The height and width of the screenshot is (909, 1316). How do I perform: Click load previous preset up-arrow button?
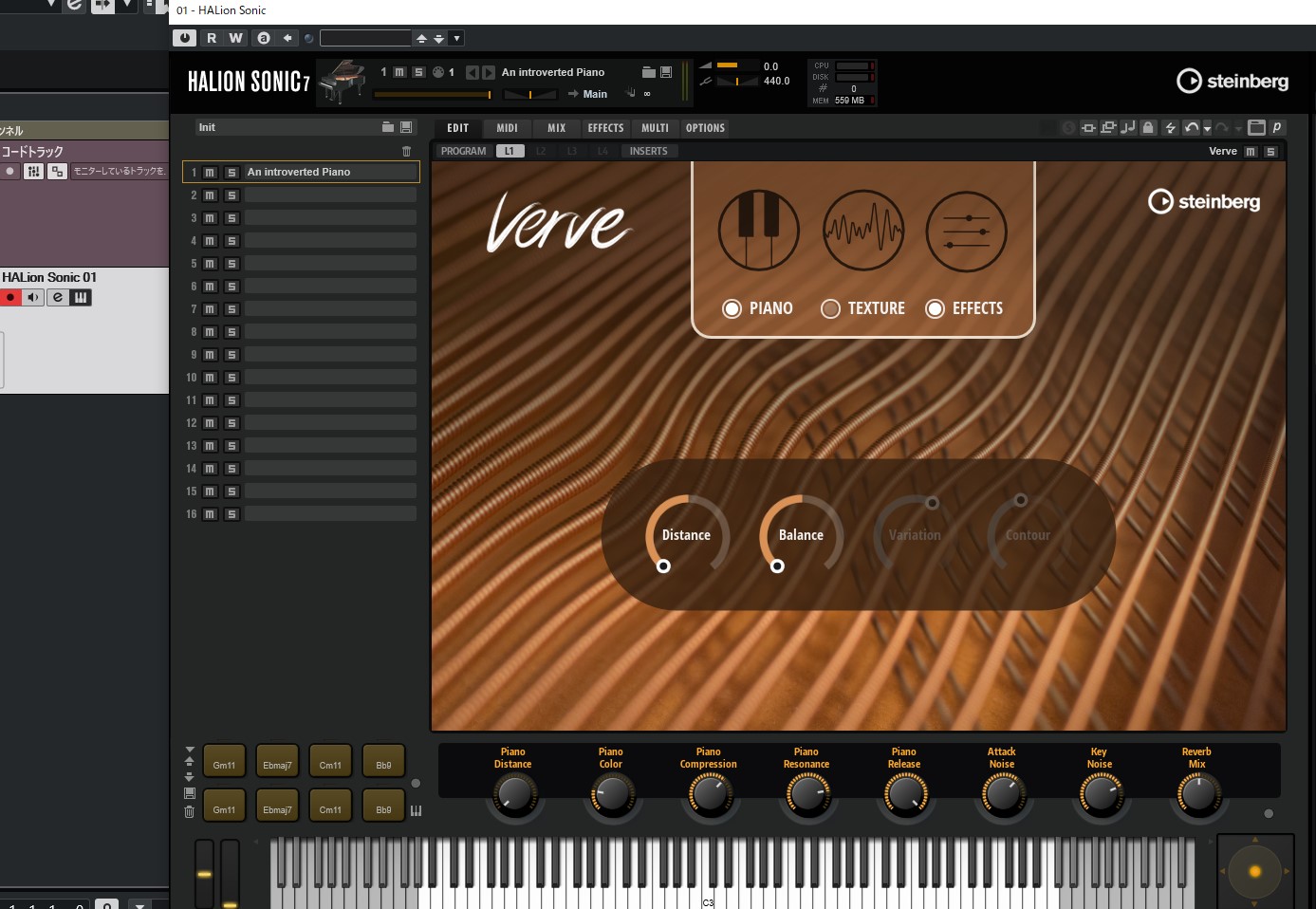coord(421,38)
